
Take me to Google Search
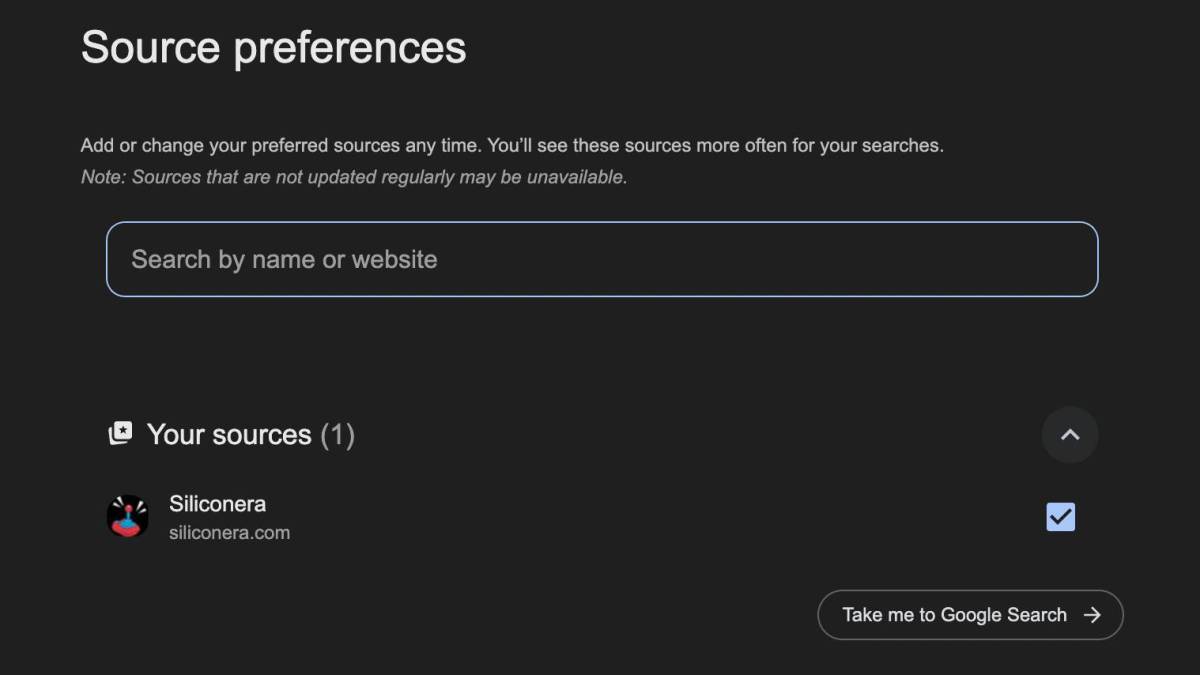pos(970,615)
